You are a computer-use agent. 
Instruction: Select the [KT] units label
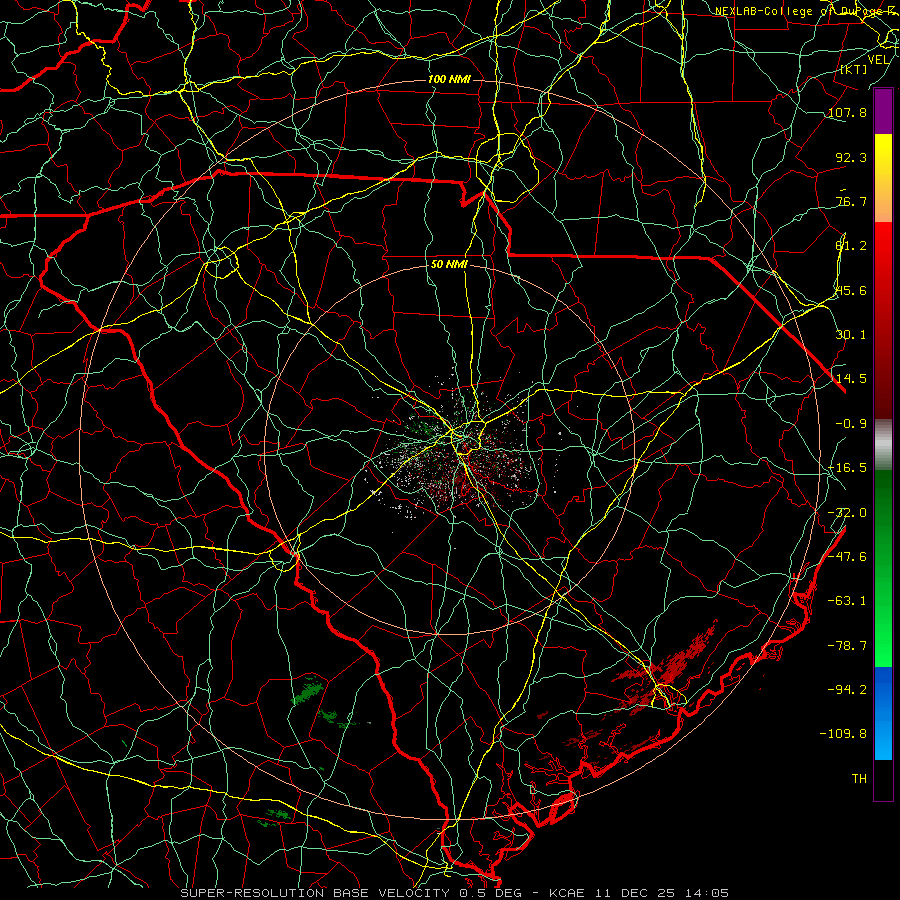[854, 69]
